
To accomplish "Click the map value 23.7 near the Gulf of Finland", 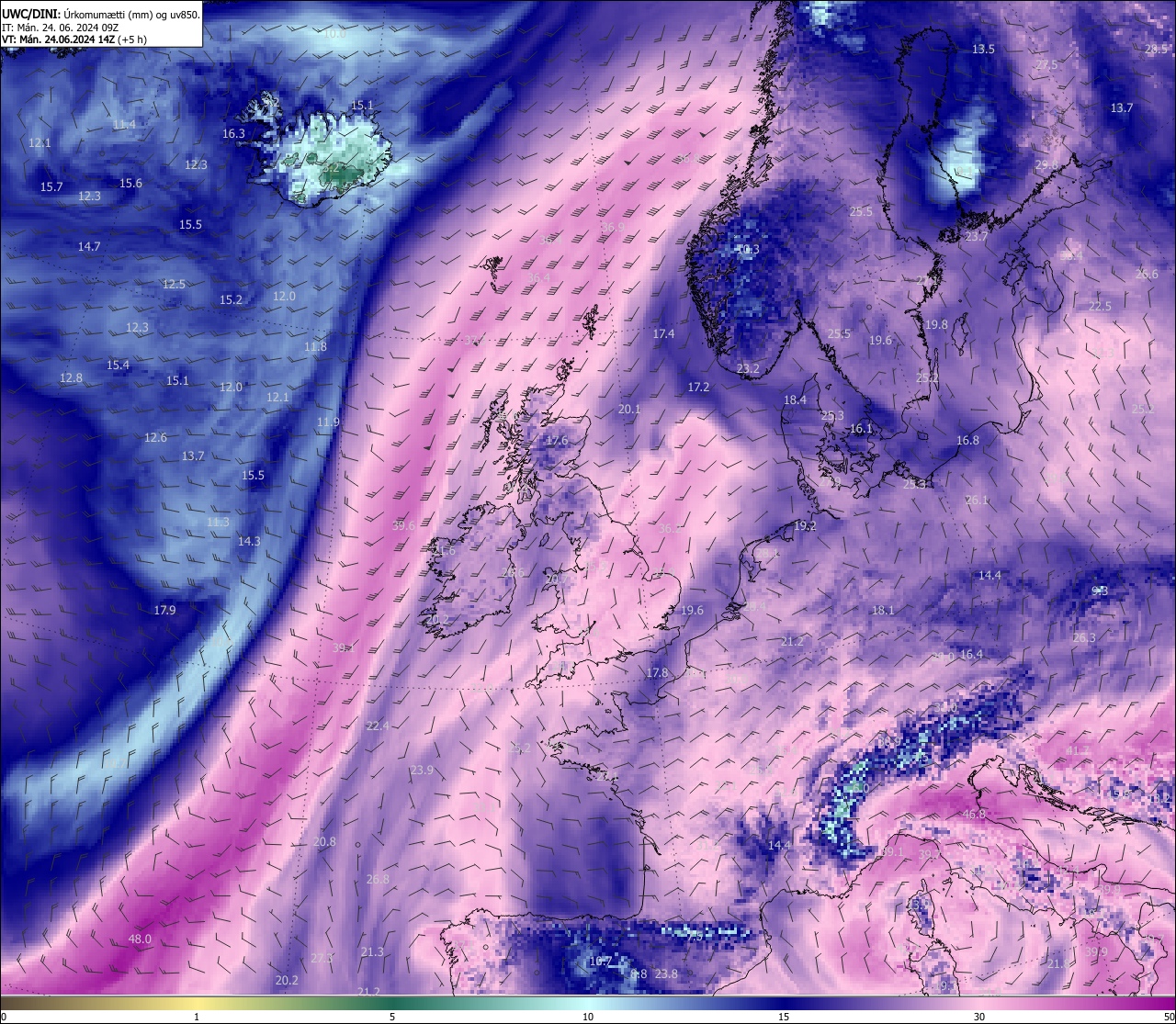I will tap(977, 236).
